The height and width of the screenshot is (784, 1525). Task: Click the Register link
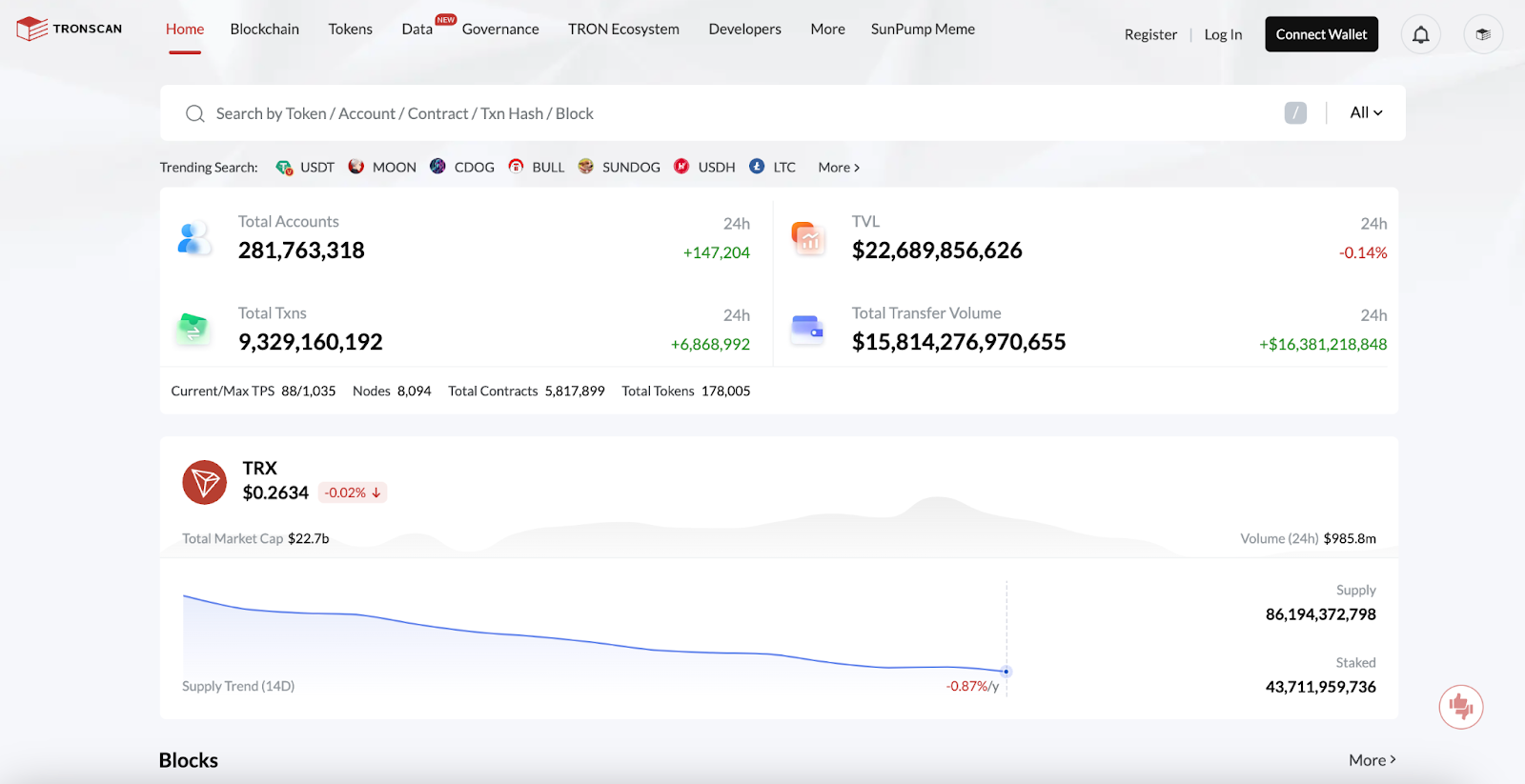pos(1150,34)
